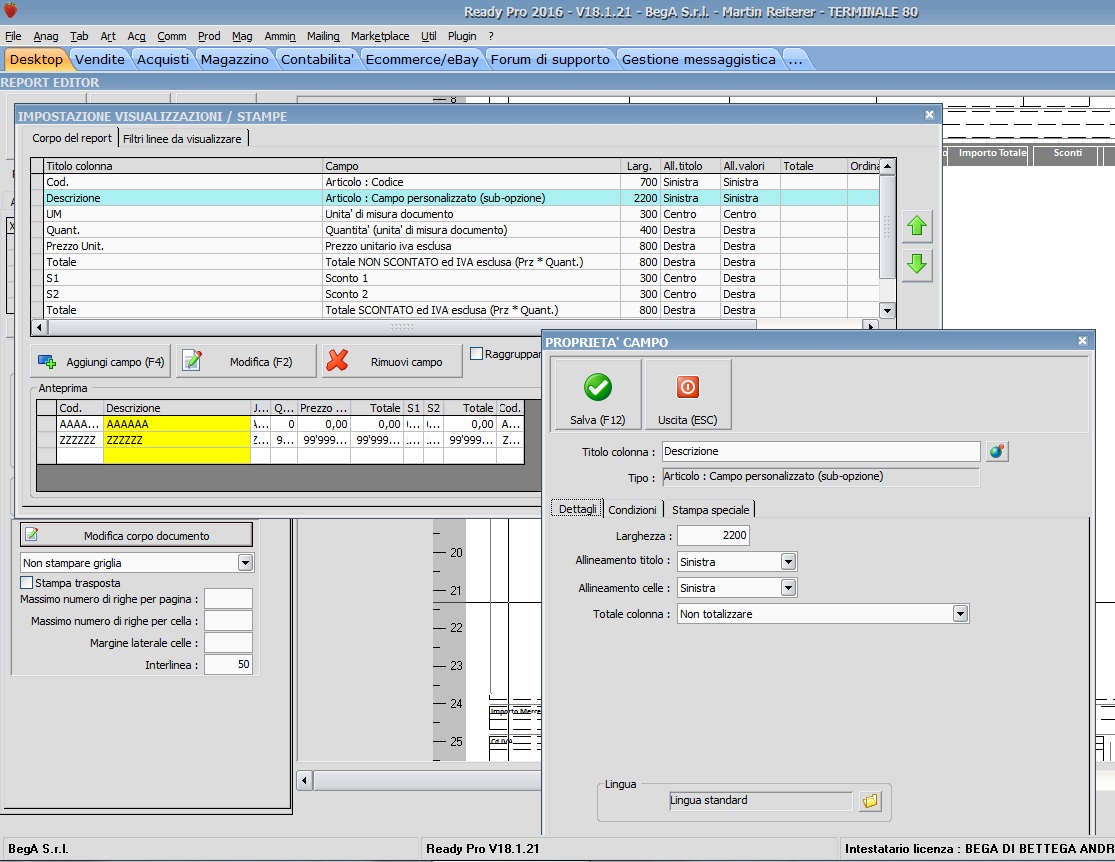Click the globe icon beside Titolo colonna

(996, 452)
